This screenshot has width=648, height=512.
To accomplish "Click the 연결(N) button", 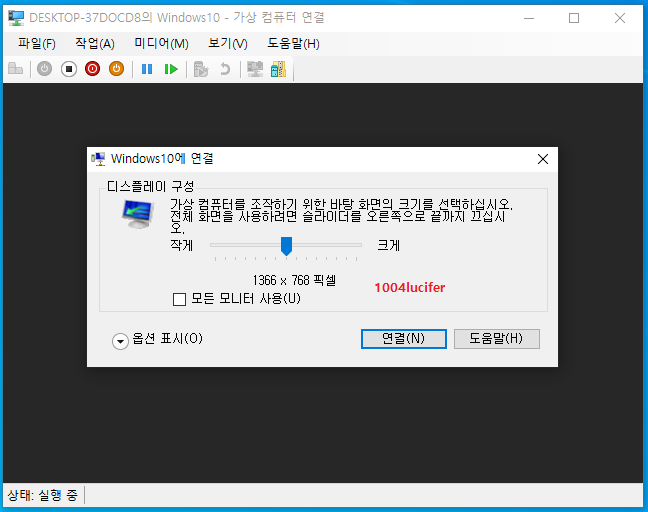I will 404,339.
